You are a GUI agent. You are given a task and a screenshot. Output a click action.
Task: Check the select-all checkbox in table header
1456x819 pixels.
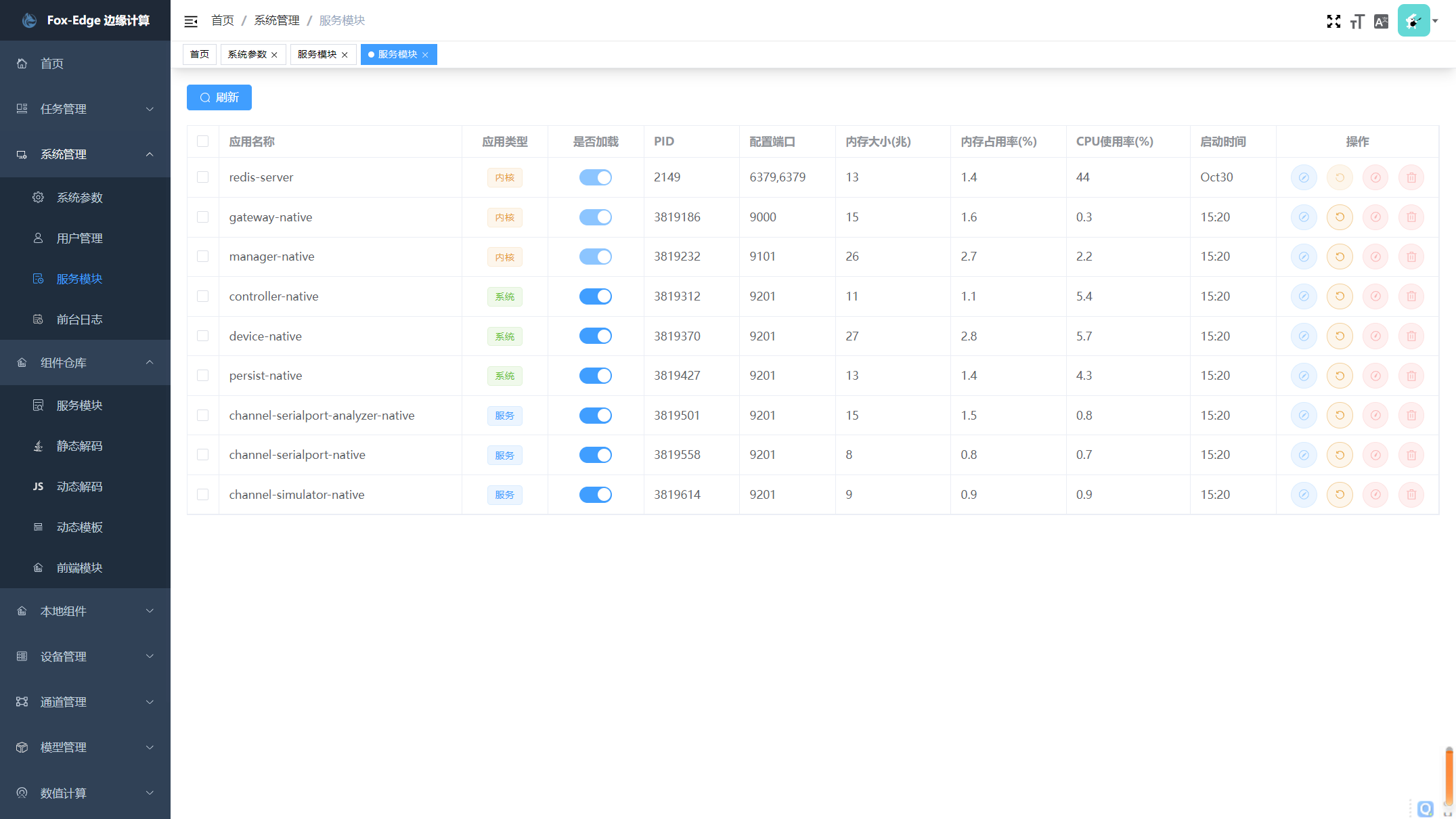click(x=203, y=141)
